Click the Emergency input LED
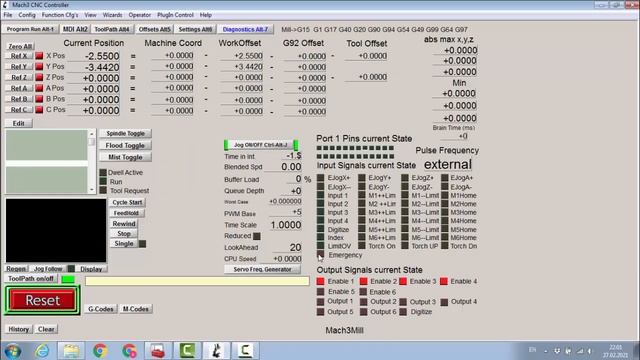The width and height of the screenshot is (640, 360). (x=320, y=255)
